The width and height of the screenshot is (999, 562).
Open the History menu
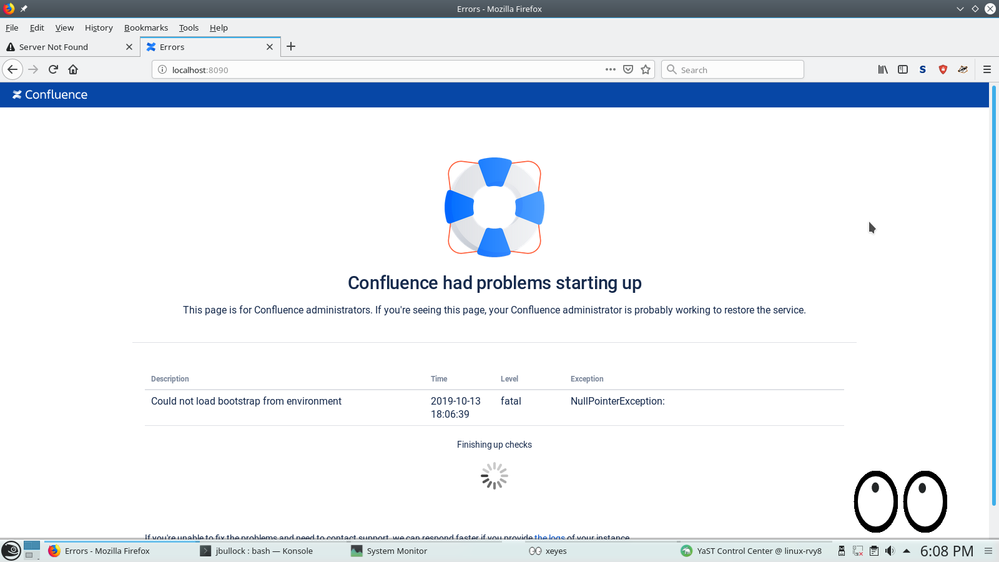pyautogui.click(x=99, y=27)
